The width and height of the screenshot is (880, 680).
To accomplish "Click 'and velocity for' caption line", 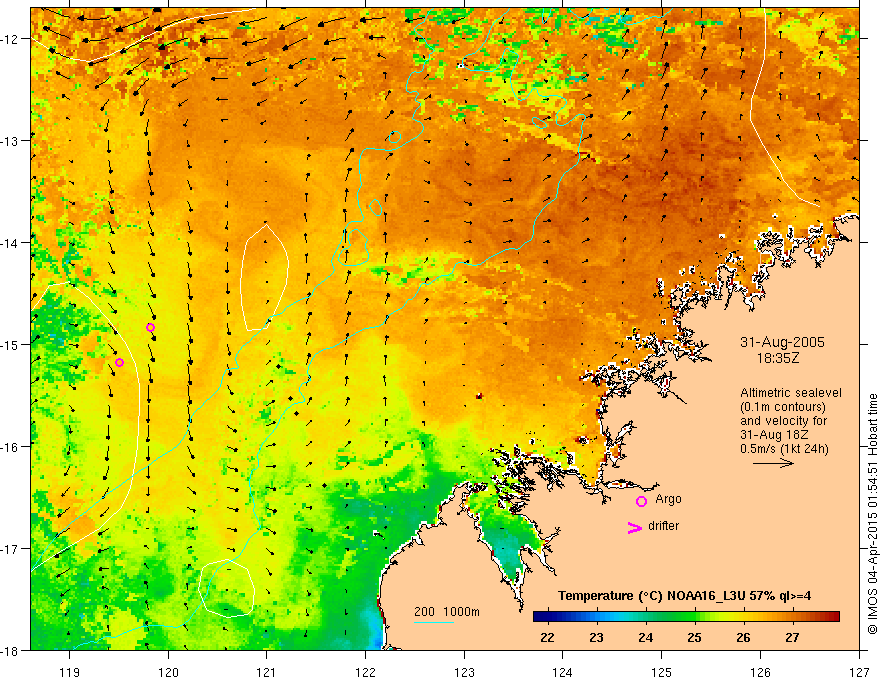I will (x=783, y=421).
